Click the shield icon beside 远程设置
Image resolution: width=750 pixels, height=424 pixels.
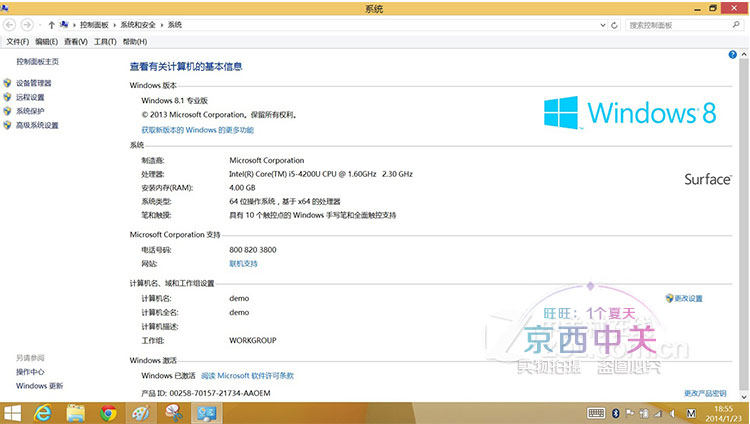[7, 97]
